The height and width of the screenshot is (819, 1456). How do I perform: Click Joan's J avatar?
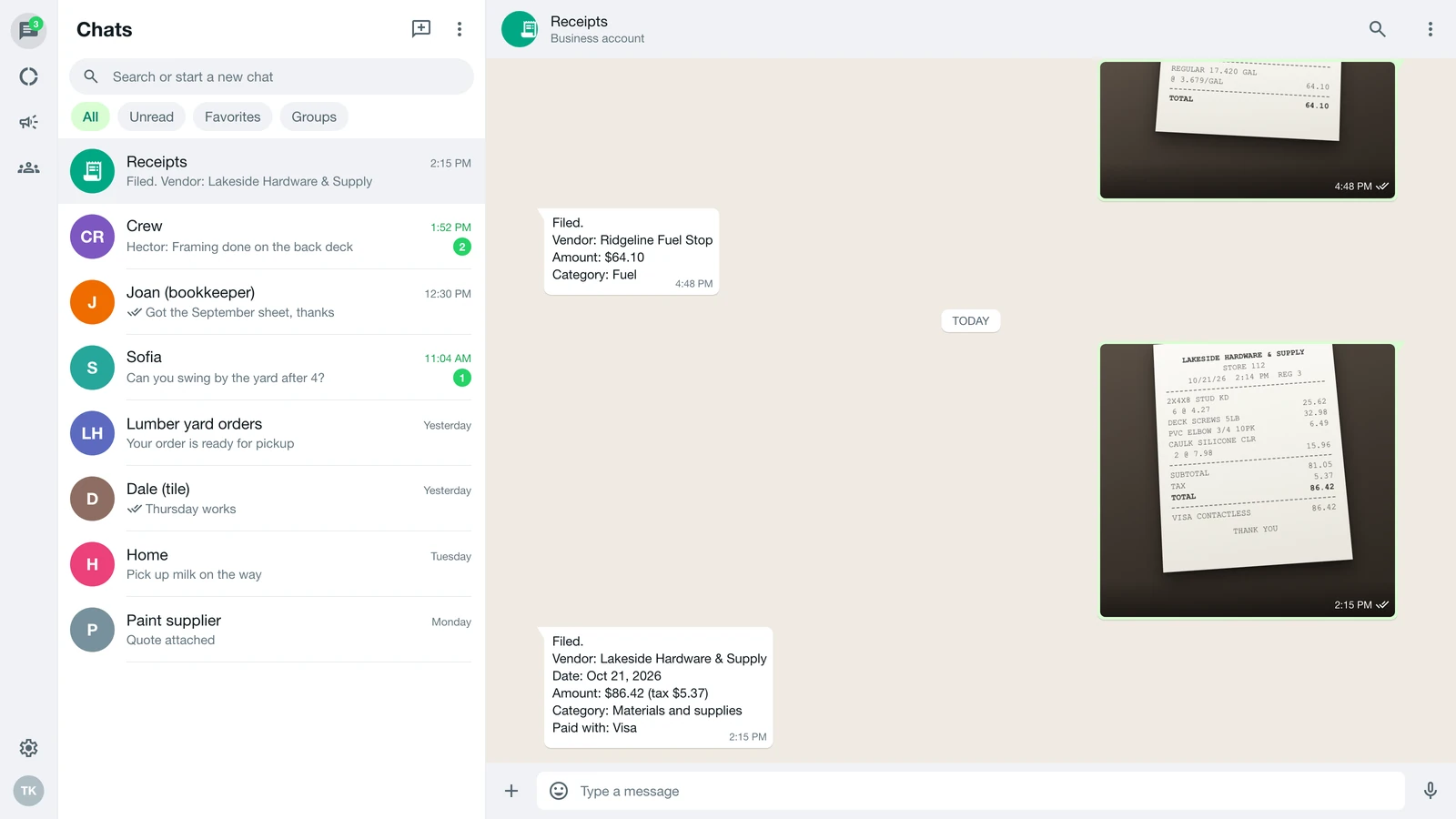(92, 302)
